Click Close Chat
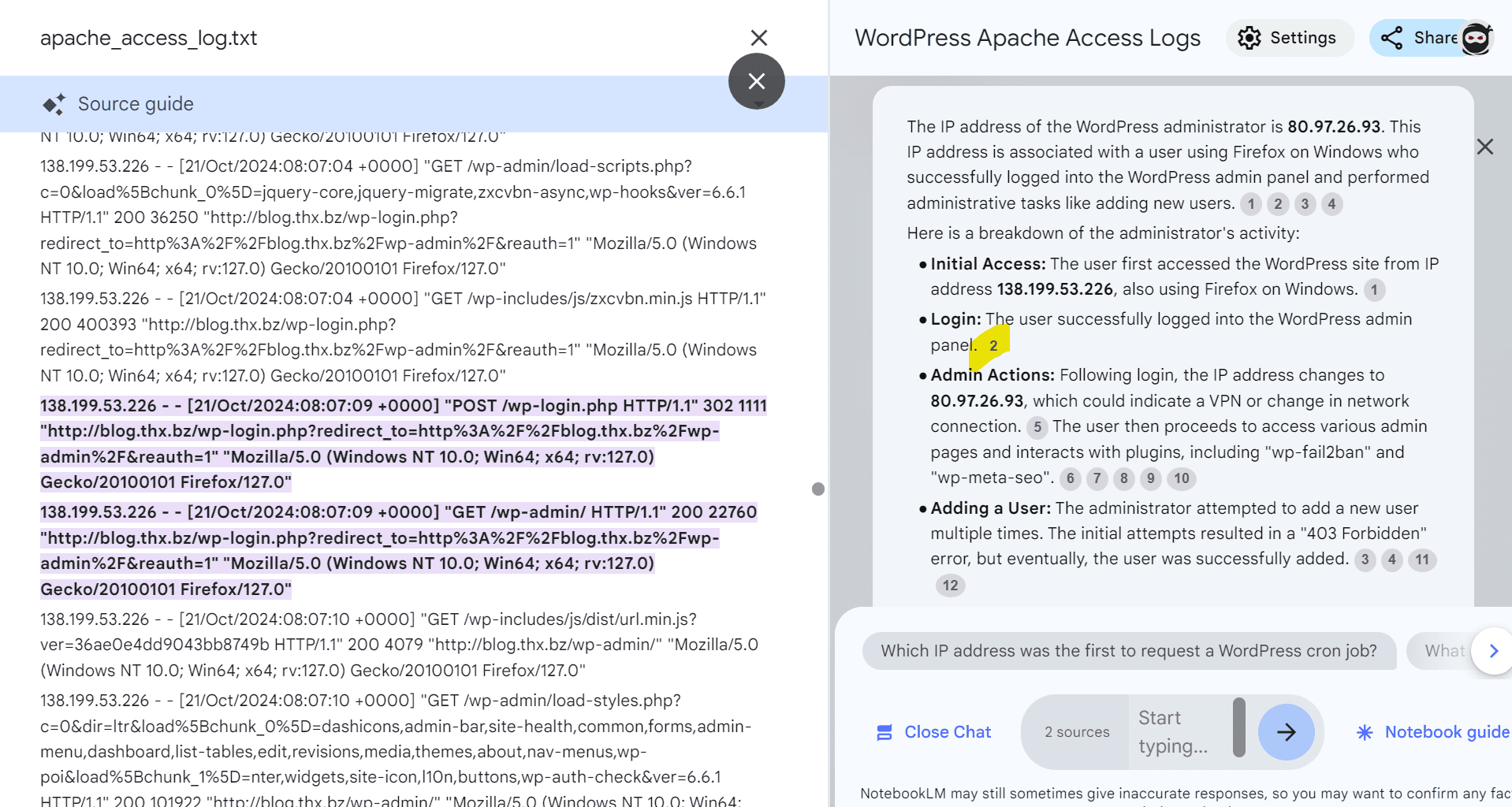1512x807 pixels. coord(934,732)
